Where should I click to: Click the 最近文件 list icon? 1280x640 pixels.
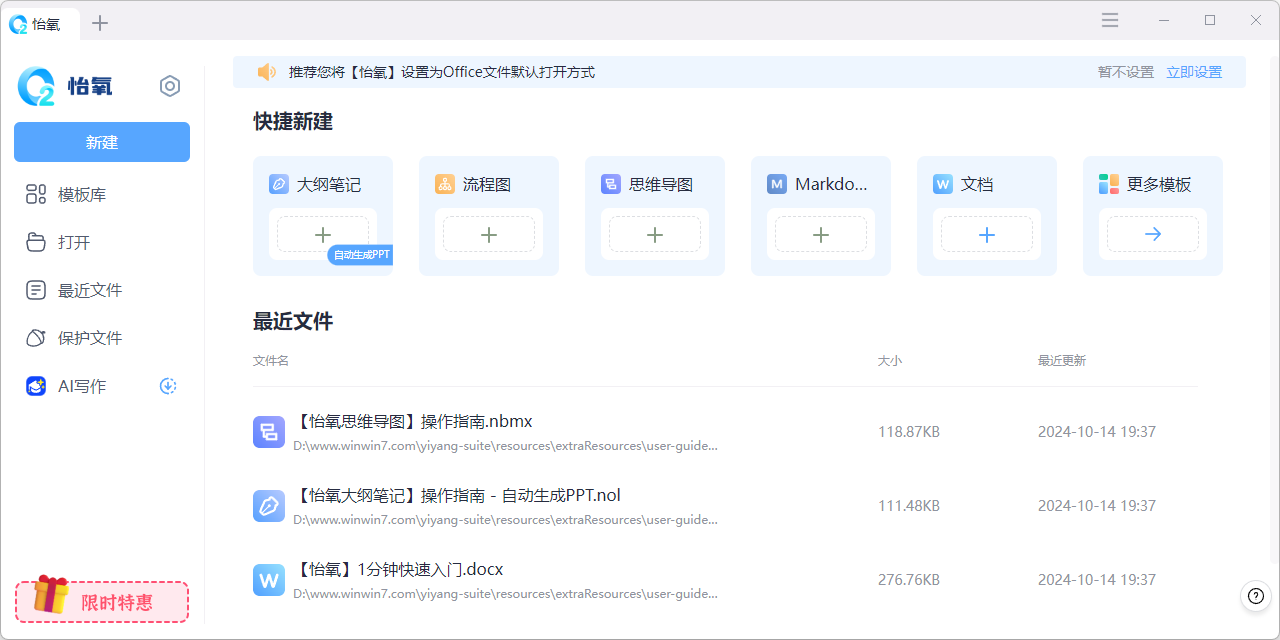tap(36, 290)
